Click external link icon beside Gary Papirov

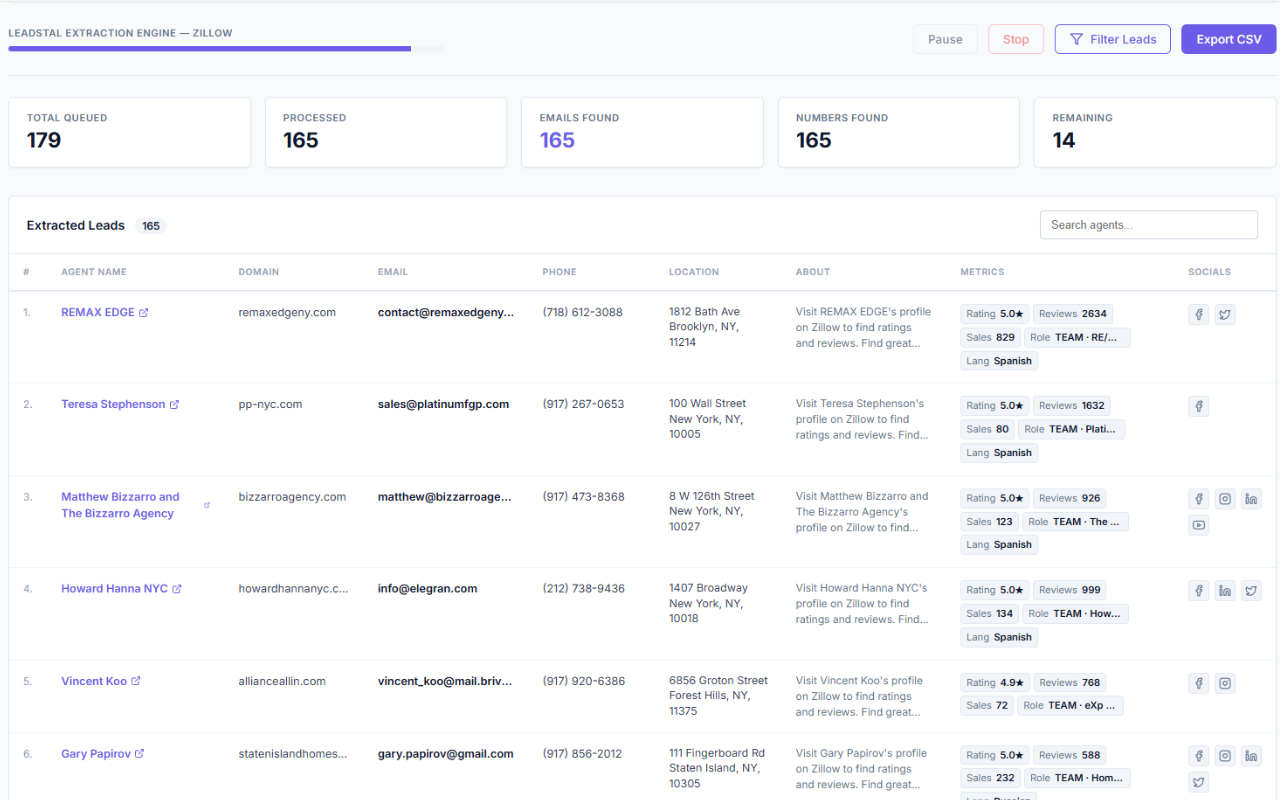tap(140, 754)
